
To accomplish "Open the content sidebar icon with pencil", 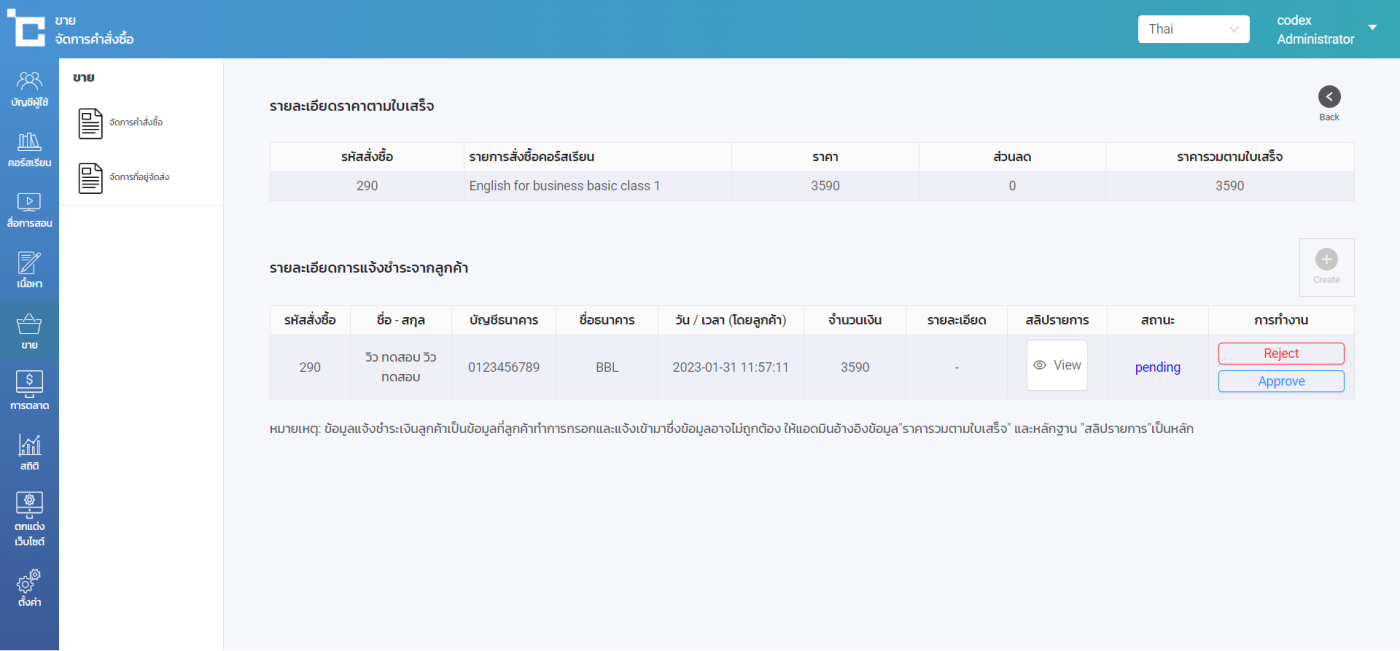I will (x=29, y=270).
